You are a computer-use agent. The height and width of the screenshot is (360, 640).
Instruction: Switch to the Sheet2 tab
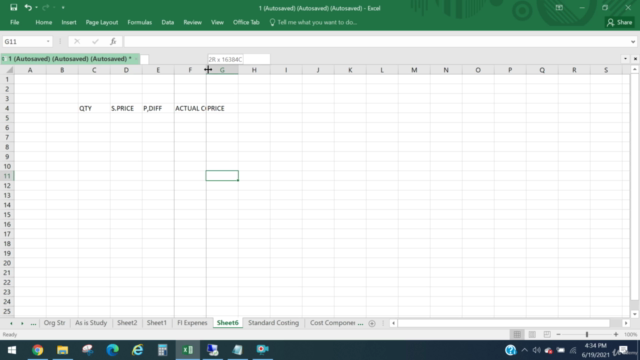point(127,323)
